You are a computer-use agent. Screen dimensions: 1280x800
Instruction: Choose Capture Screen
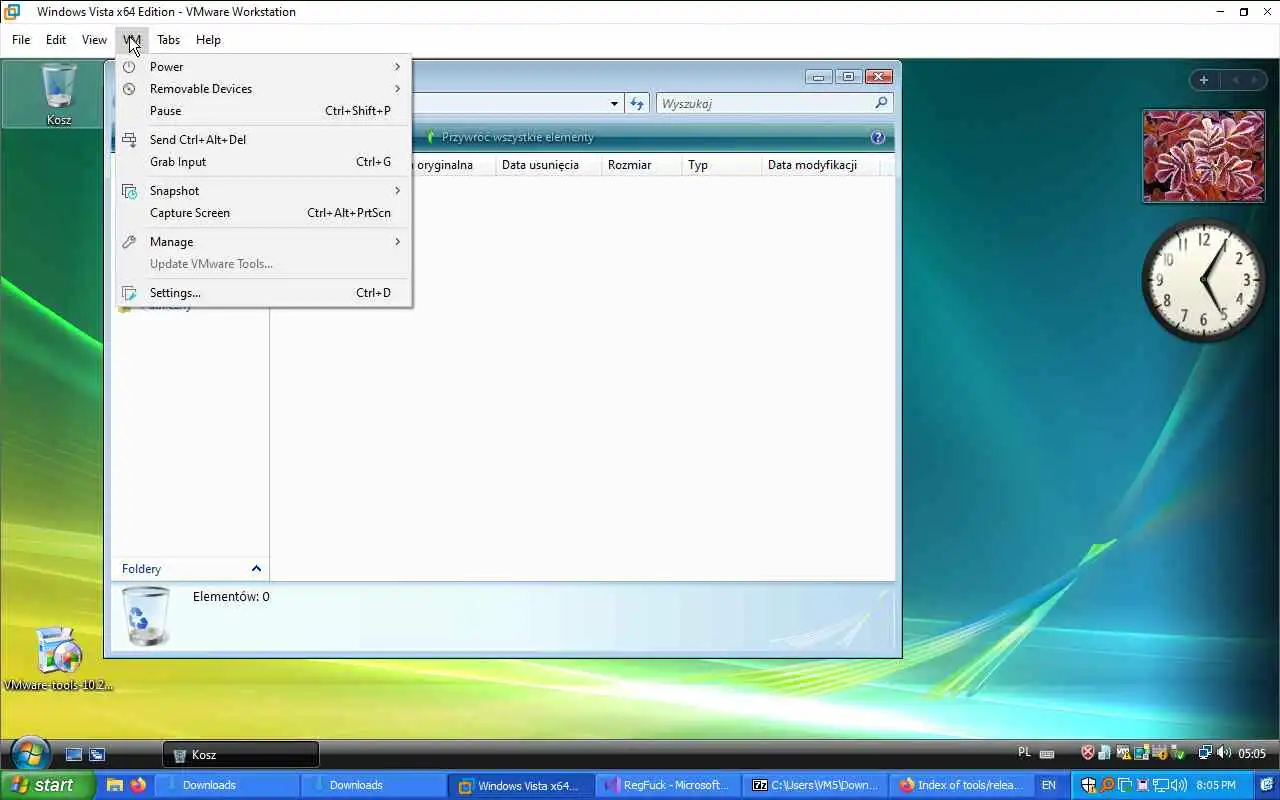coord(263,213)
